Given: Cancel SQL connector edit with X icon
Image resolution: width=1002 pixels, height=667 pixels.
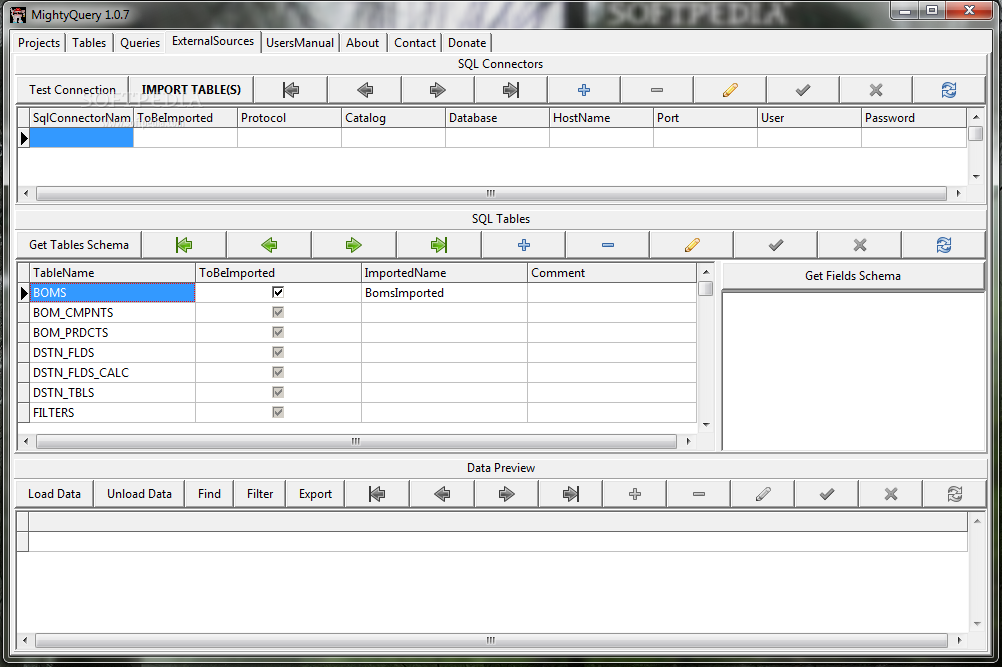Looking at the screenshot, I should pos(876,90).
